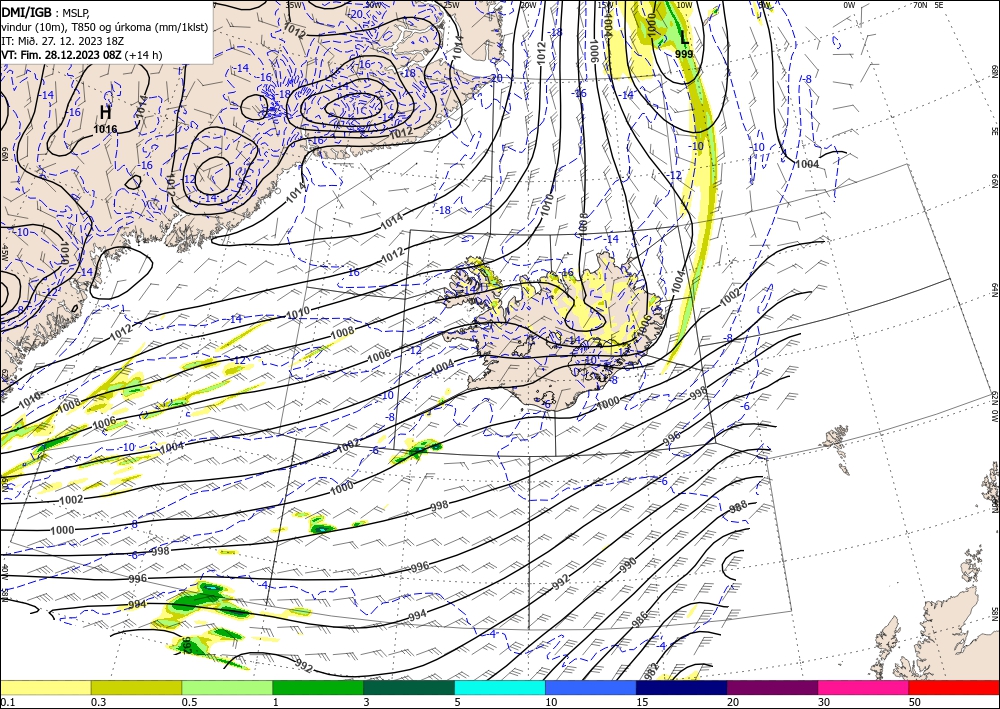The image size is (1000, 709).
Task: Select the navy 15–20 legend swatch
Action: coord(682,687)
